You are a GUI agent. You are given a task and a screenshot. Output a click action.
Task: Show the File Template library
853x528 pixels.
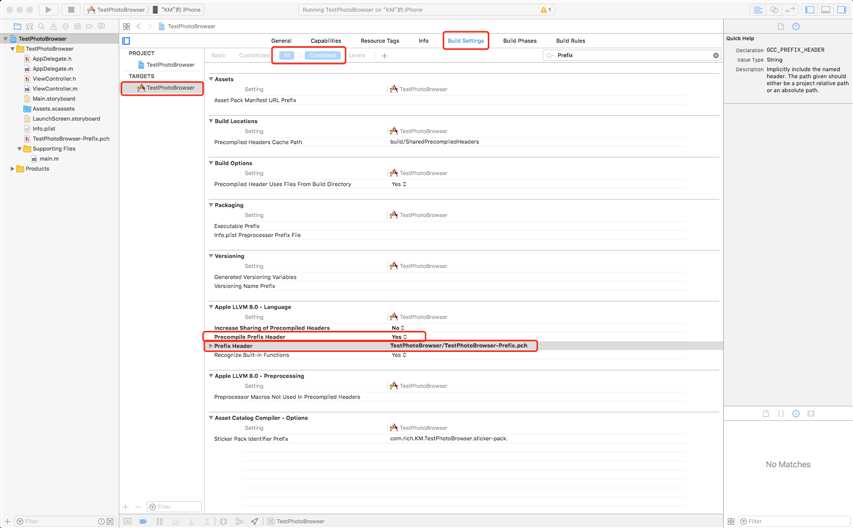765,413
